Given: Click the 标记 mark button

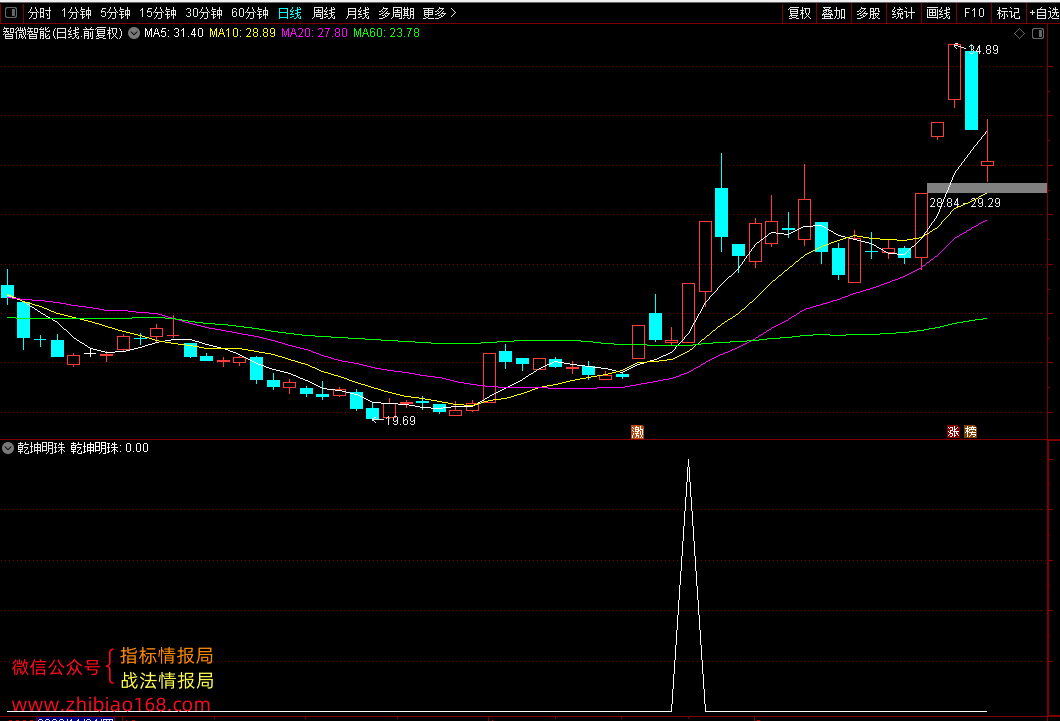Looking at the screenshot, I should [x=1008, y=13].
